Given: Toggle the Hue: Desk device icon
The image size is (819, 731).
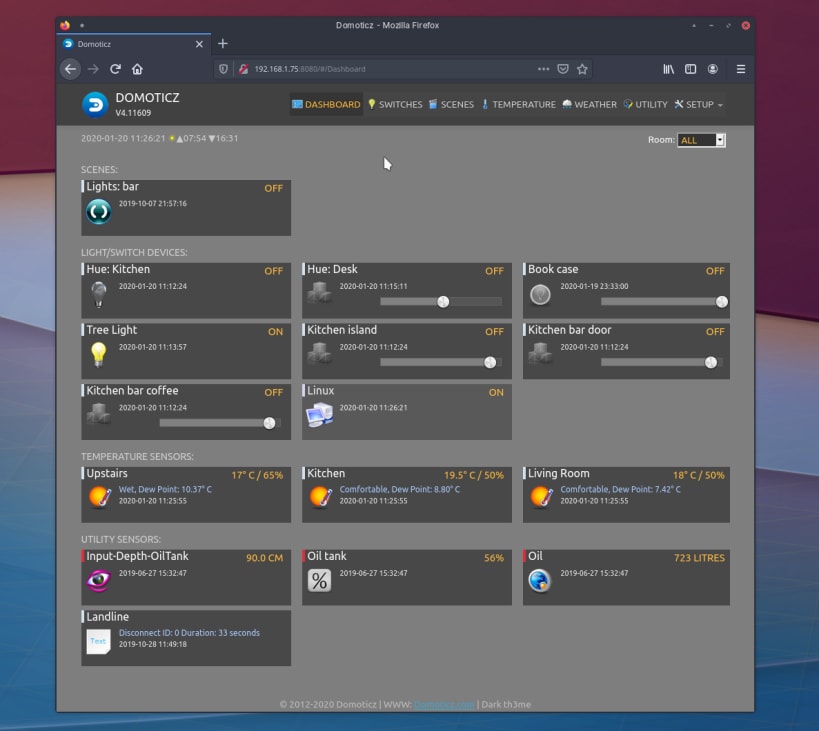Looking at the screenshot, I should [x=319, y=293].
